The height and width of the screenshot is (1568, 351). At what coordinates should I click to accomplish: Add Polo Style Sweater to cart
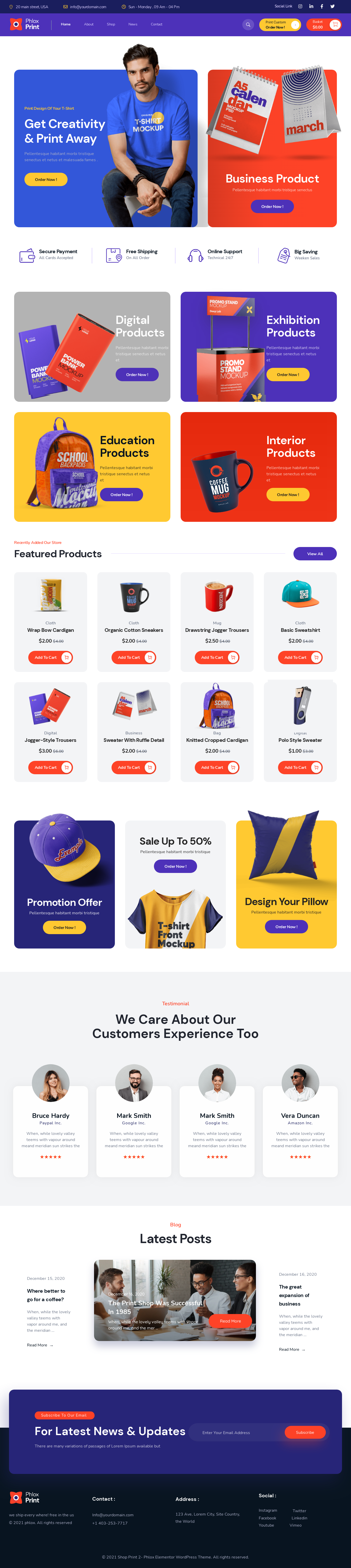pos(300,768)
